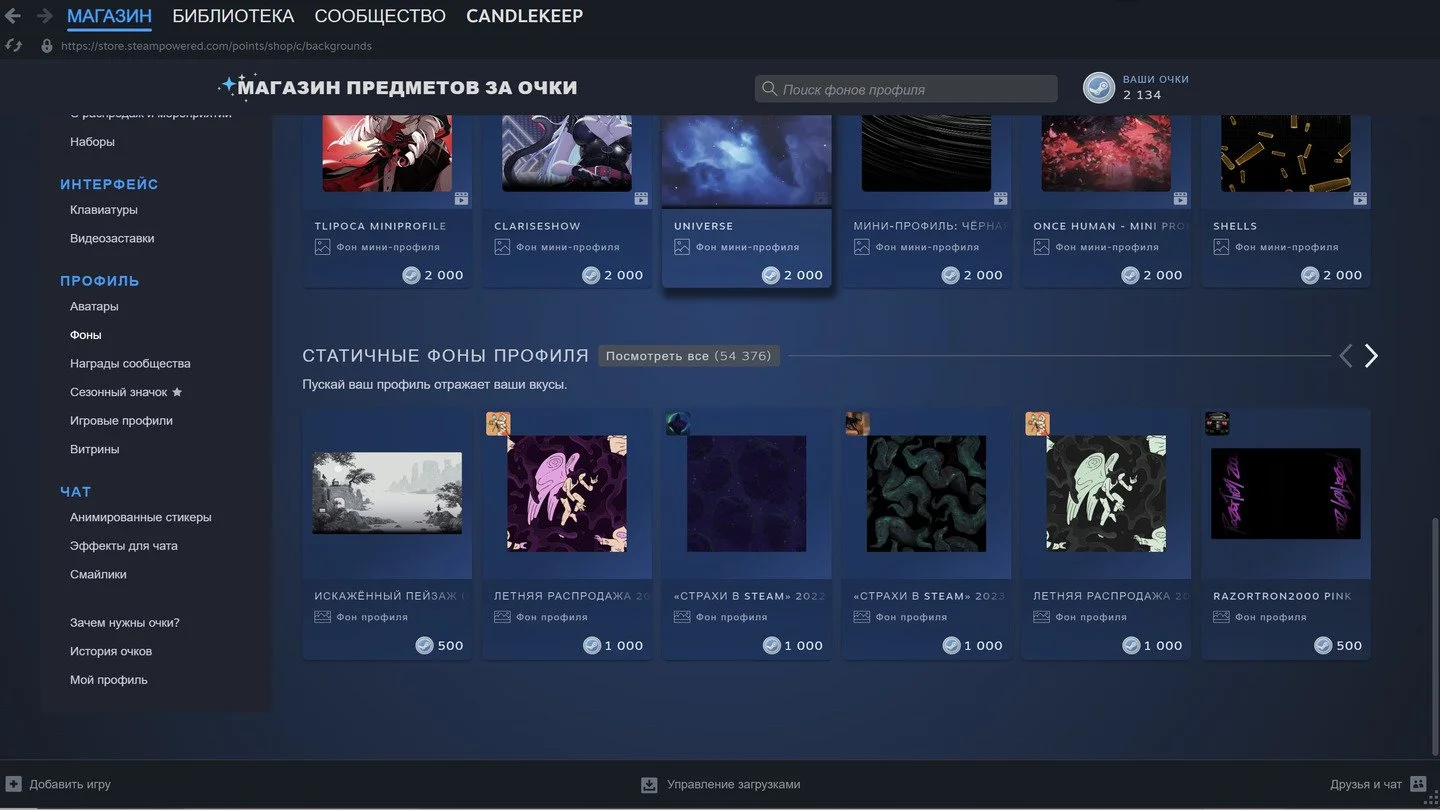The width and height of the screenshot is (1440, 810).
Task: Go back with the left navigation arrow
Action: click(13, 16)
